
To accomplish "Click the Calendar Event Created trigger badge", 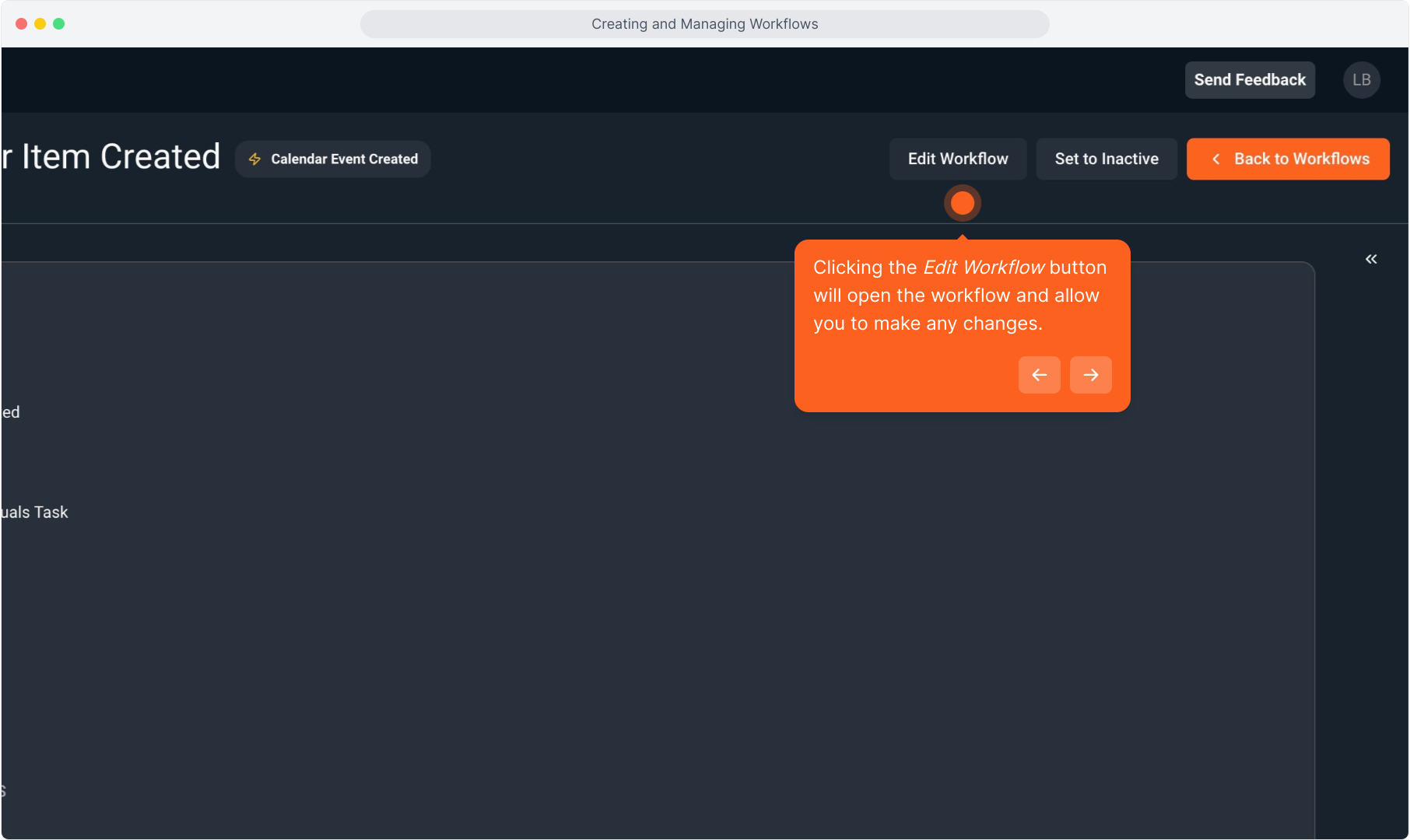I will [333, 159].
